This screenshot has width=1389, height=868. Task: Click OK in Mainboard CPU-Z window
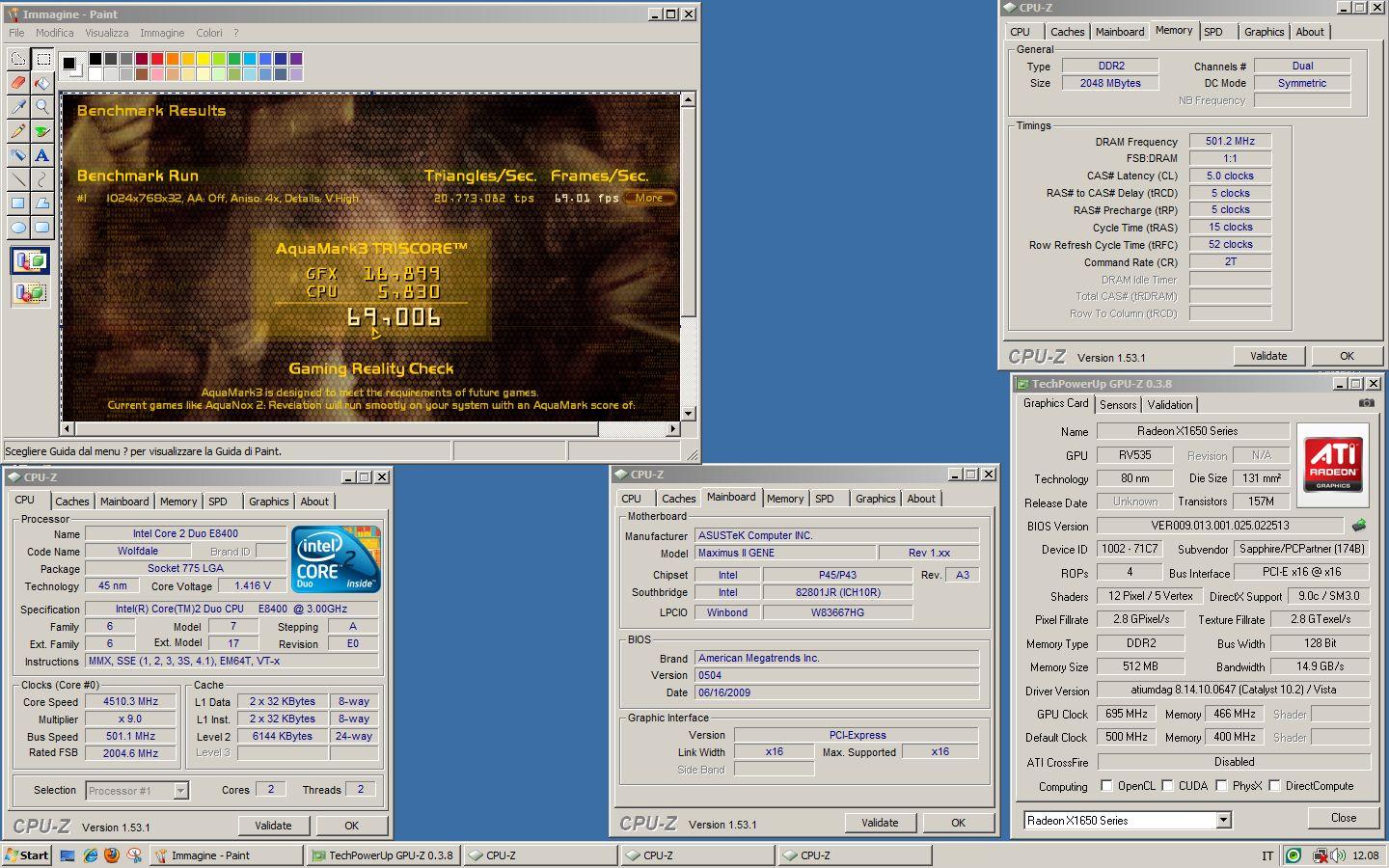(958, 823)
